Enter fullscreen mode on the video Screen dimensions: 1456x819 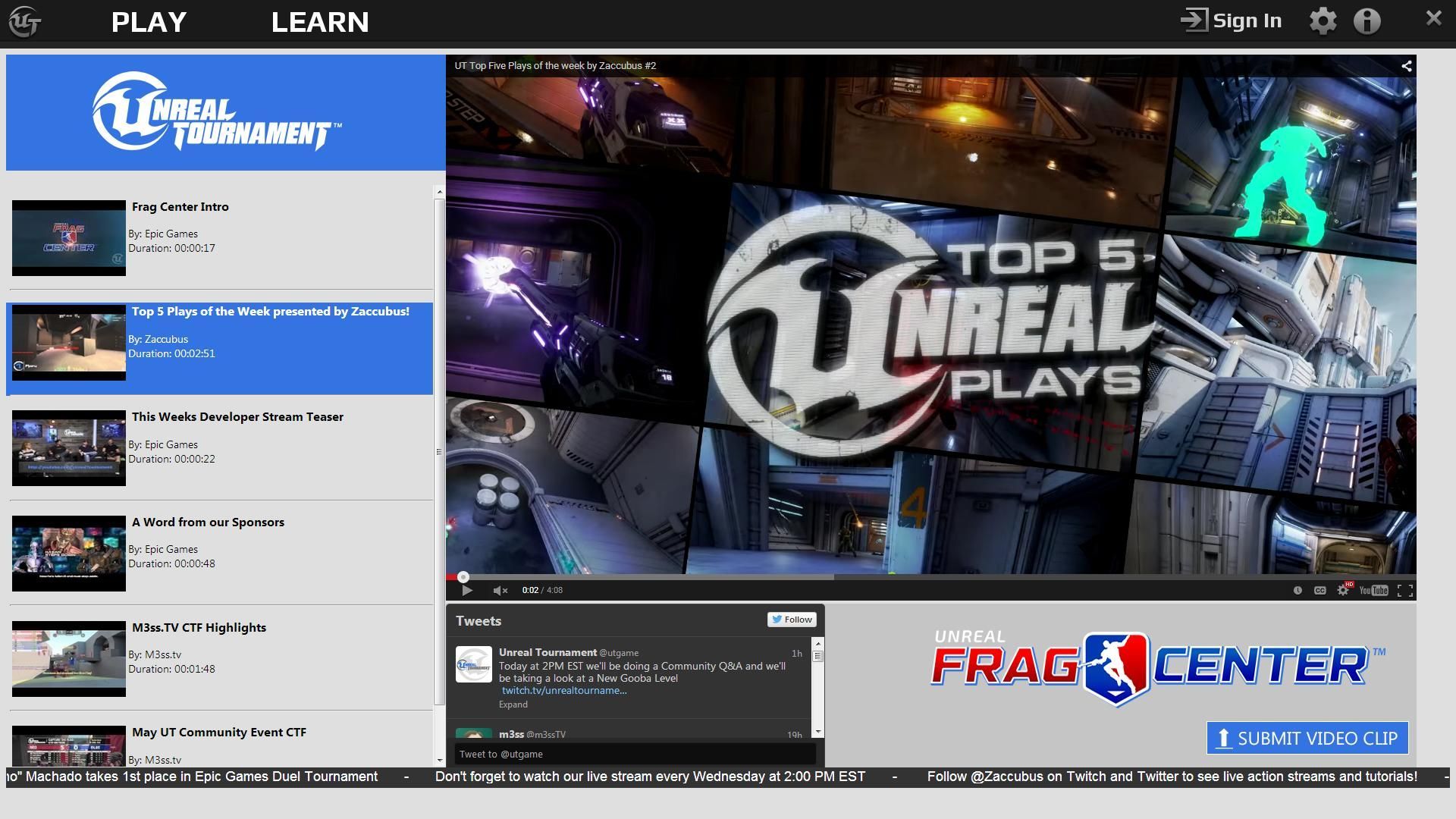pos(1405,590)
